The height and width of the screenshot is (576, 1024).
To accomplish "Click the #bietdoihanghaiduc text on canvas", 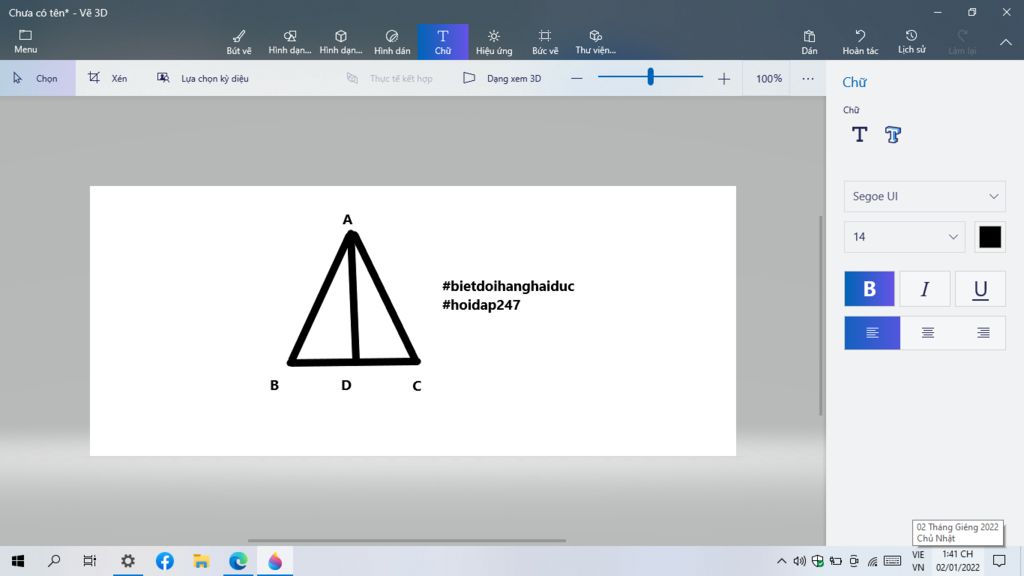I will (508, 286).
